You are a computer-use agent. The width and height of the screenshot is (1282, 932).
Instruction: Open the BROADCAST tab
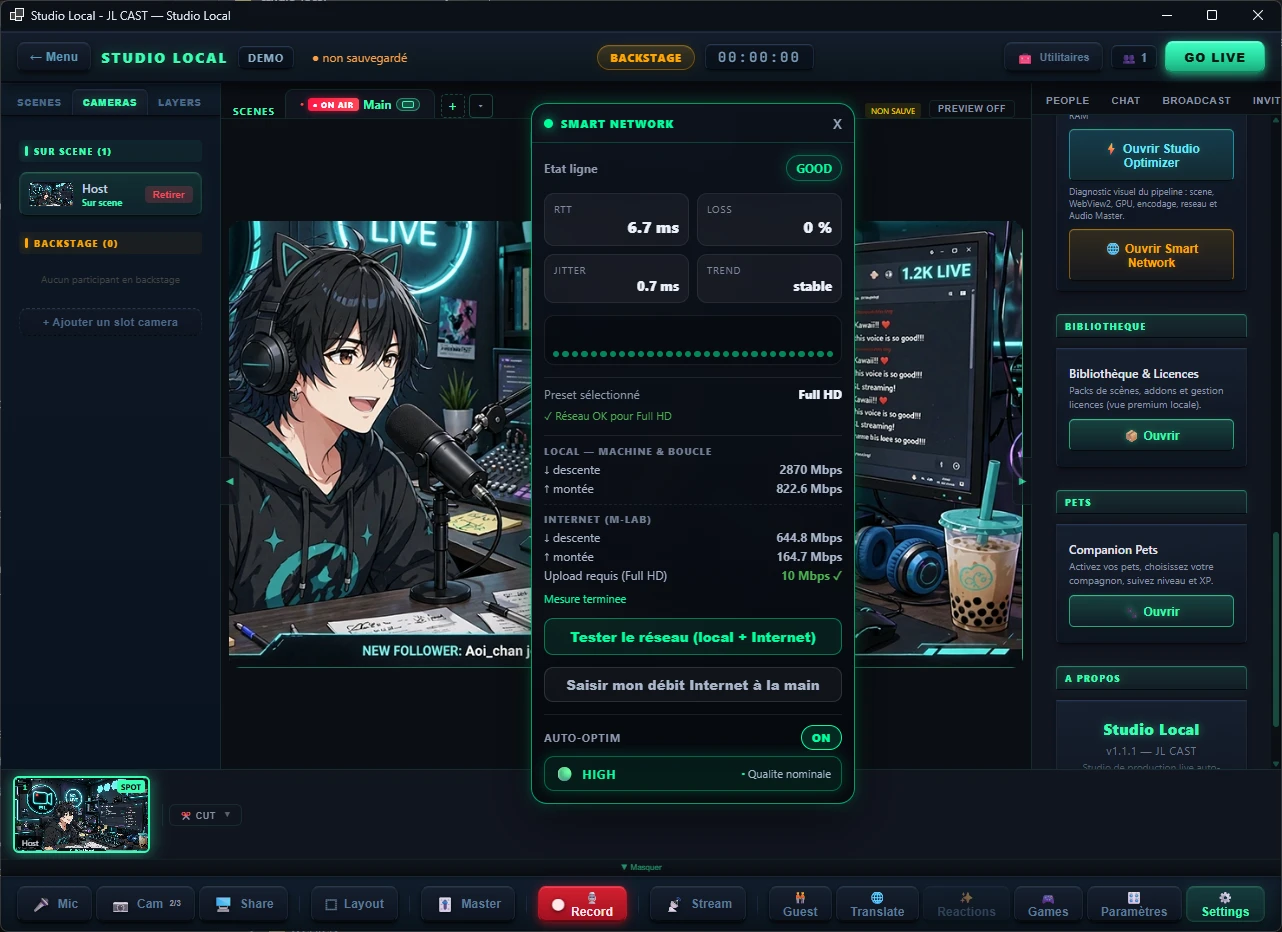point(1196,100)
